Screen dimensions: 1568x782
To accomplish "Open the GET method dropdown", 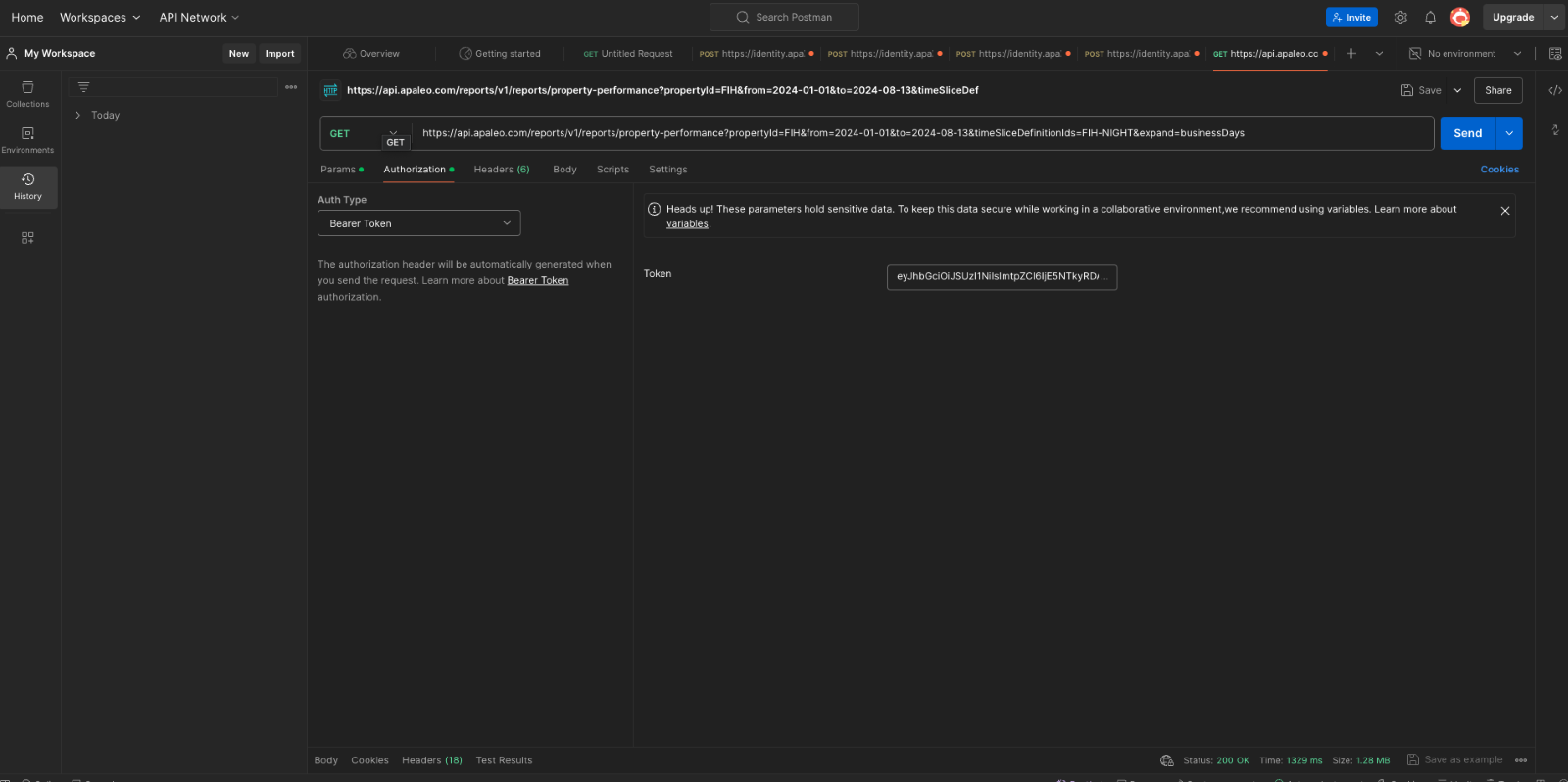I will (365, 133).
